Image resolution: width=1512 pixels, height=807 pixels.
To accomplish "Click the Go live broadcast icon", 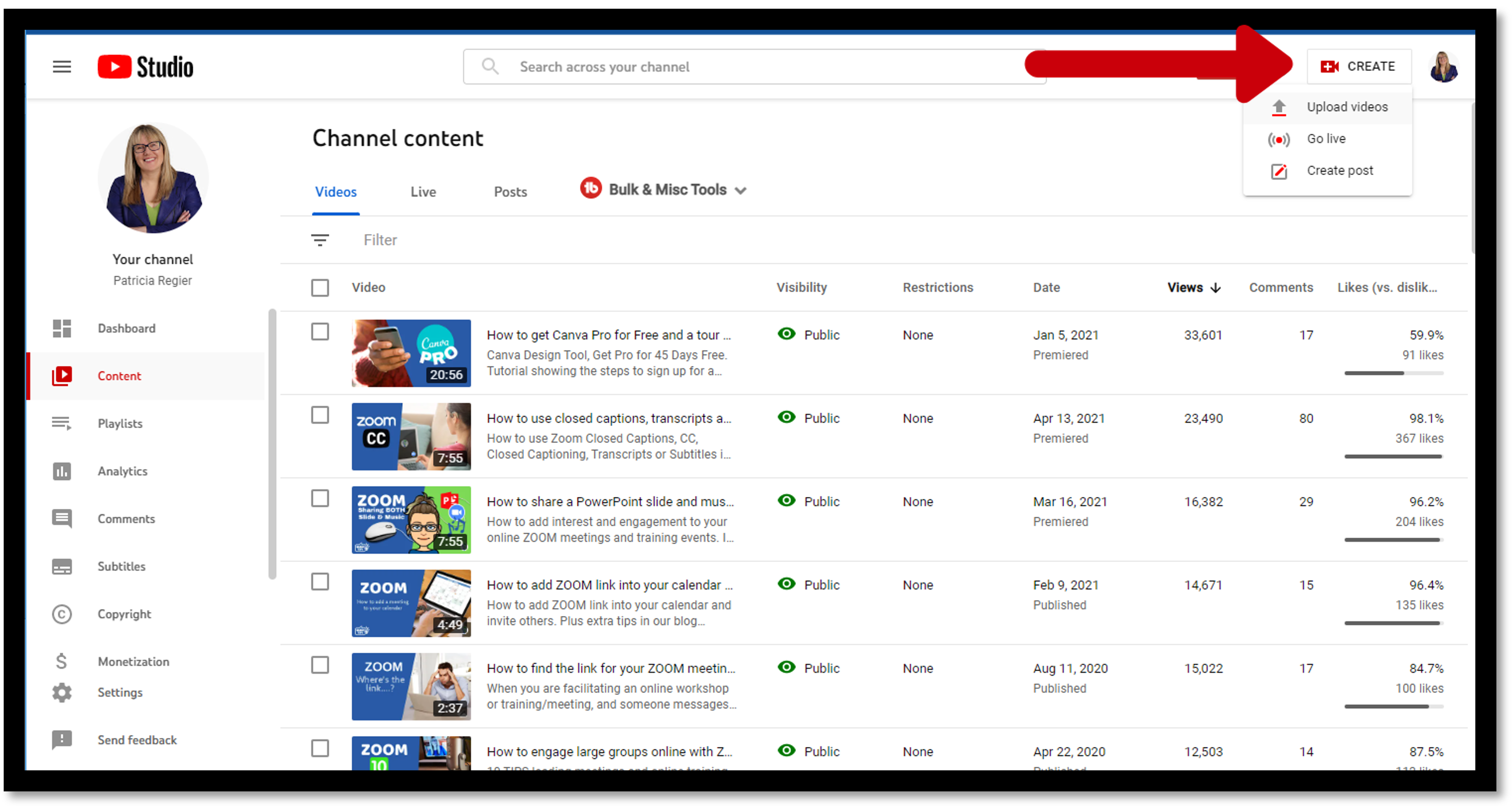I will (x=1278, y=139).
